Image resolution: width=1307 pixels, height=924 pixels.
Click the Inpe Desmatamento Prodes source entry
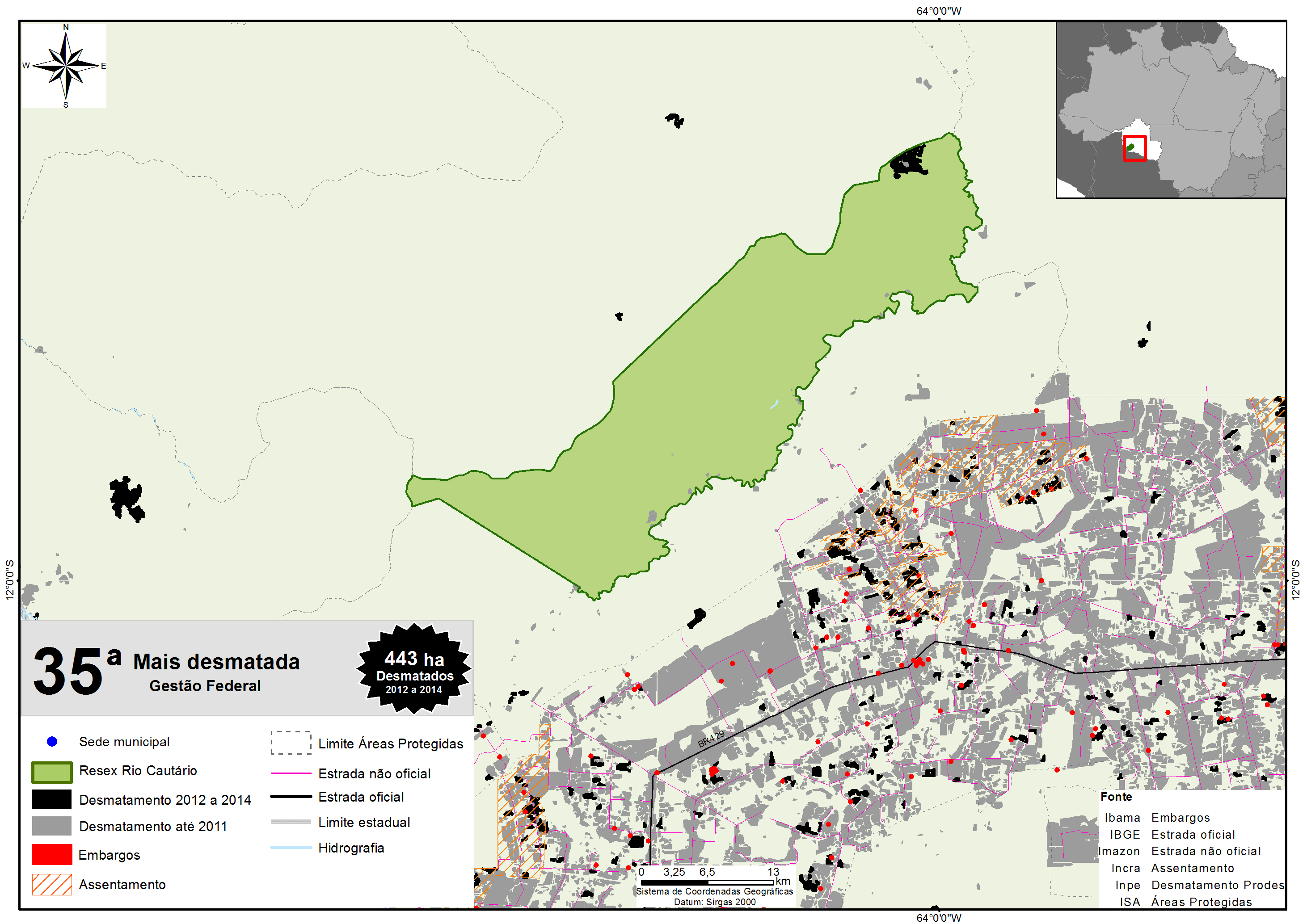[1199, 885]
